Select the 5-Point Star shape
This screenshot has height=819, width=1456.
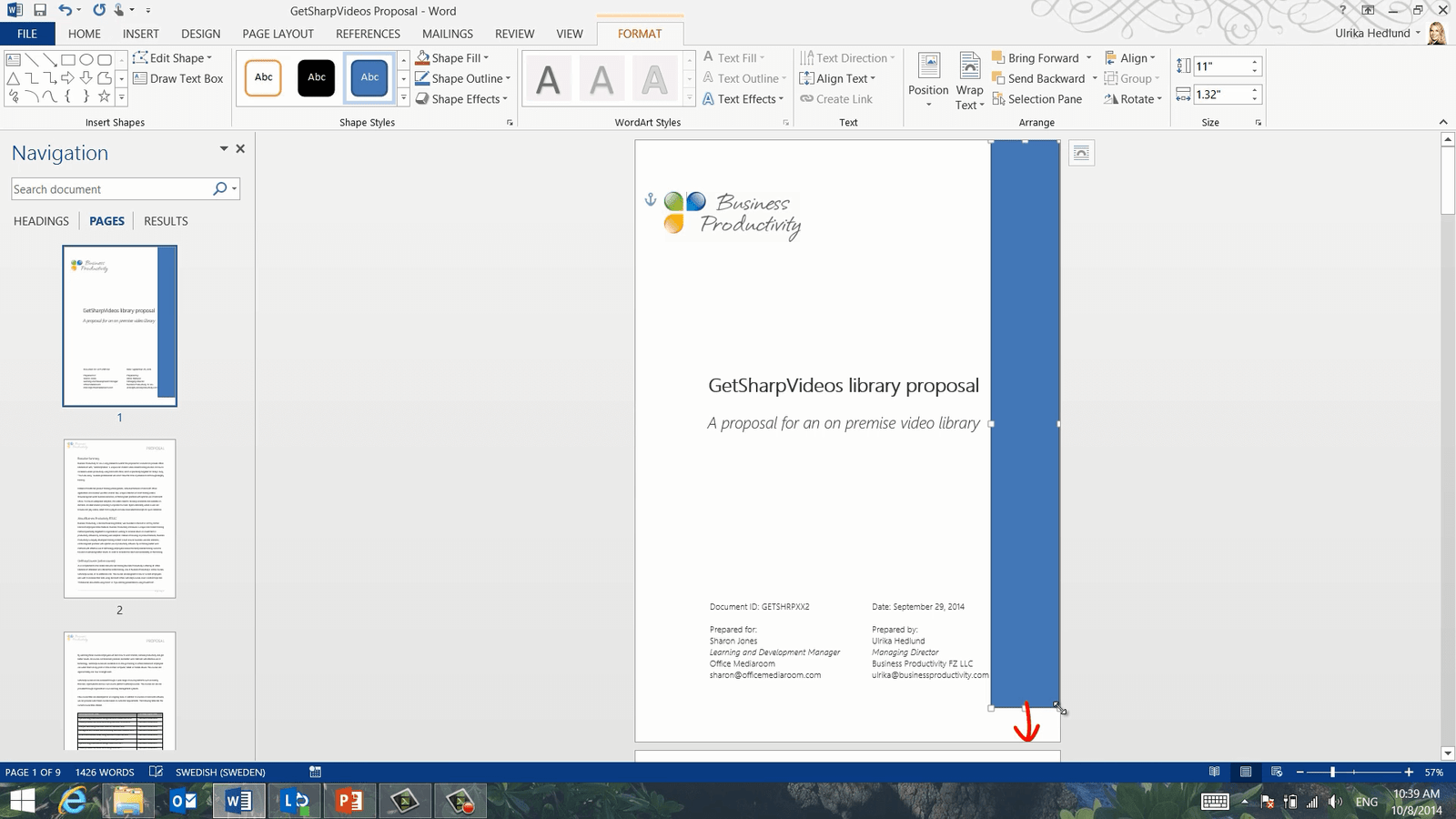(105, 96)
